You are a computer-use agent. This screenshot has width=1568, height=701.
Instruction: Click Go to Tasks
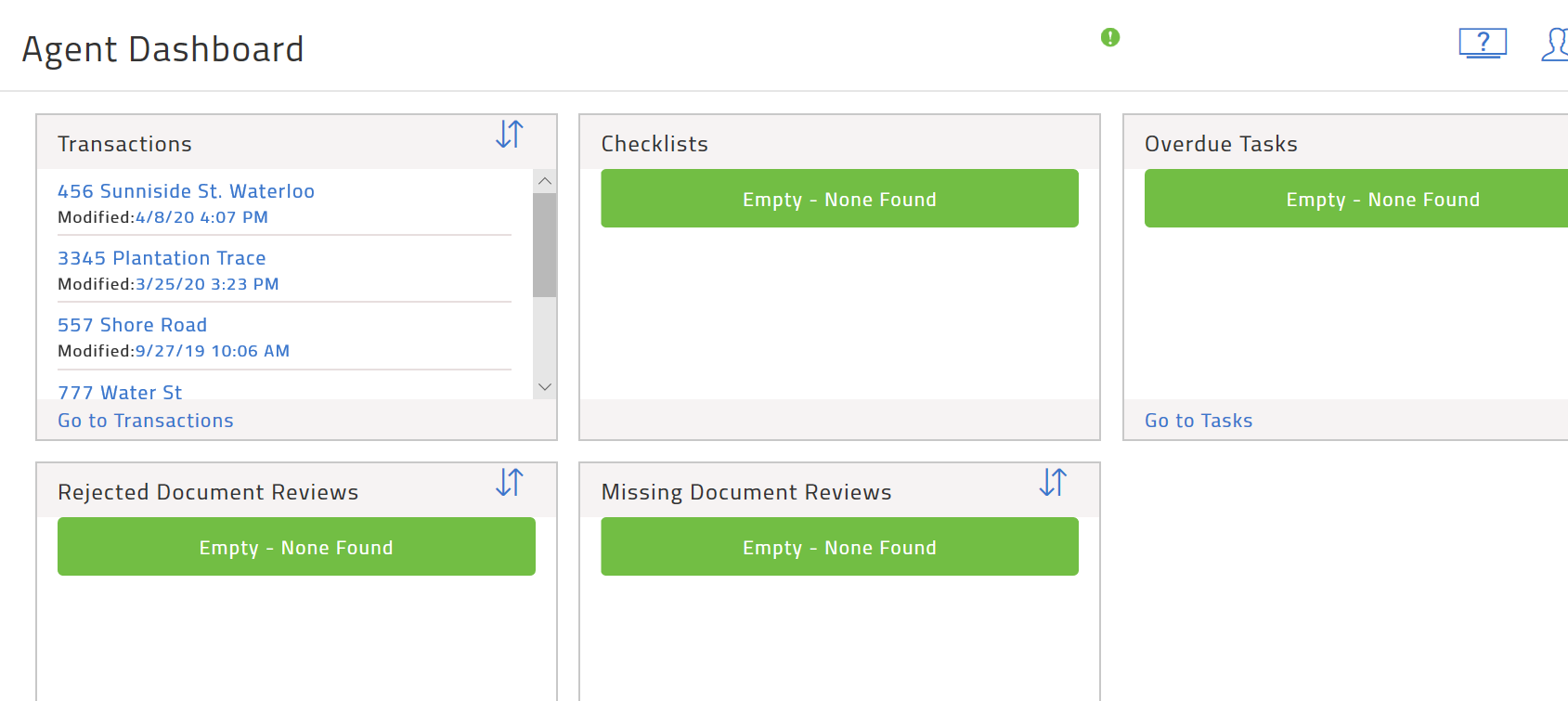(x=1198, y=420)
